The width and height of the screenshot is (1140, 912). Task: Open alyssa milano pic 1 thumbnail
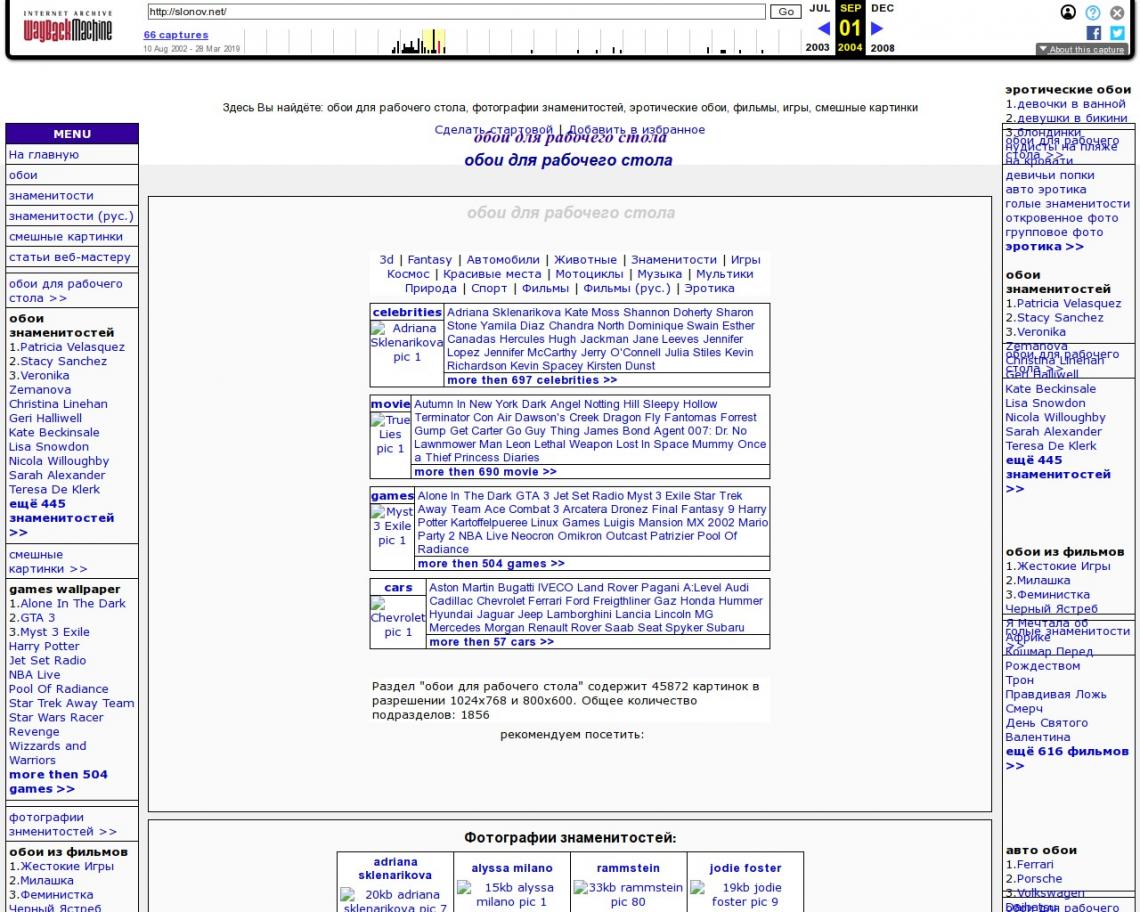(512, 895)
